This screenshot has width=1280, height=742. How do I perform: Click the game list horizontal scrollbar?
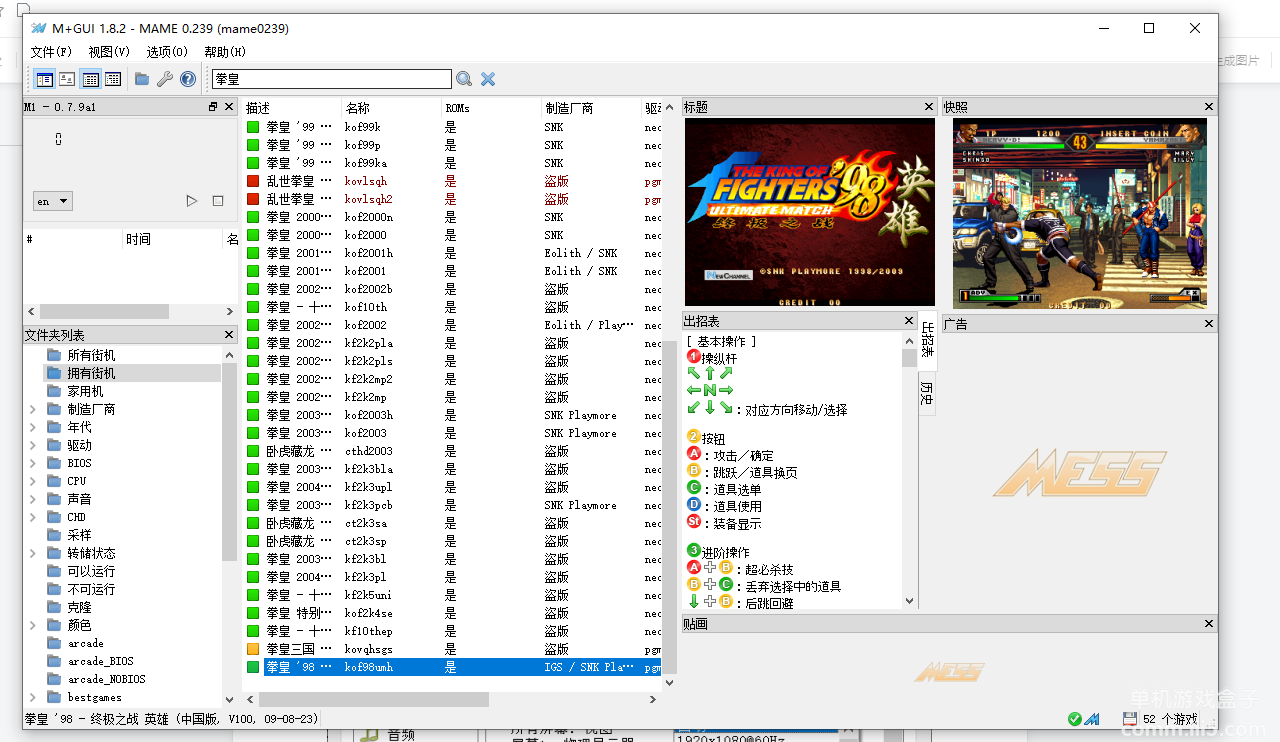375,700
